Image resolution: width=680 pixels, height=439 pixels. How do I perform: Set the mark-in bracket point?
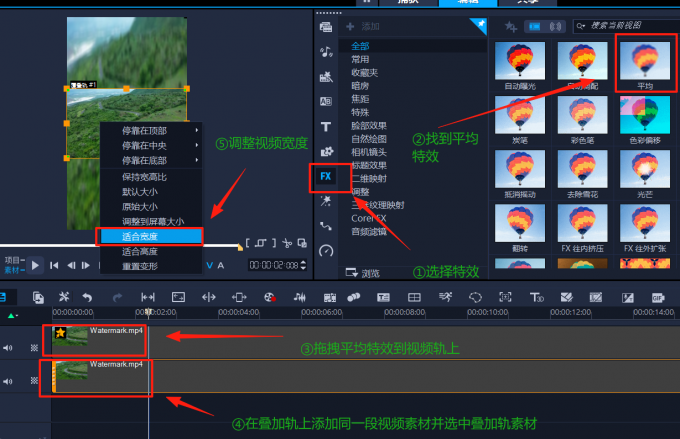coord(248,243)
